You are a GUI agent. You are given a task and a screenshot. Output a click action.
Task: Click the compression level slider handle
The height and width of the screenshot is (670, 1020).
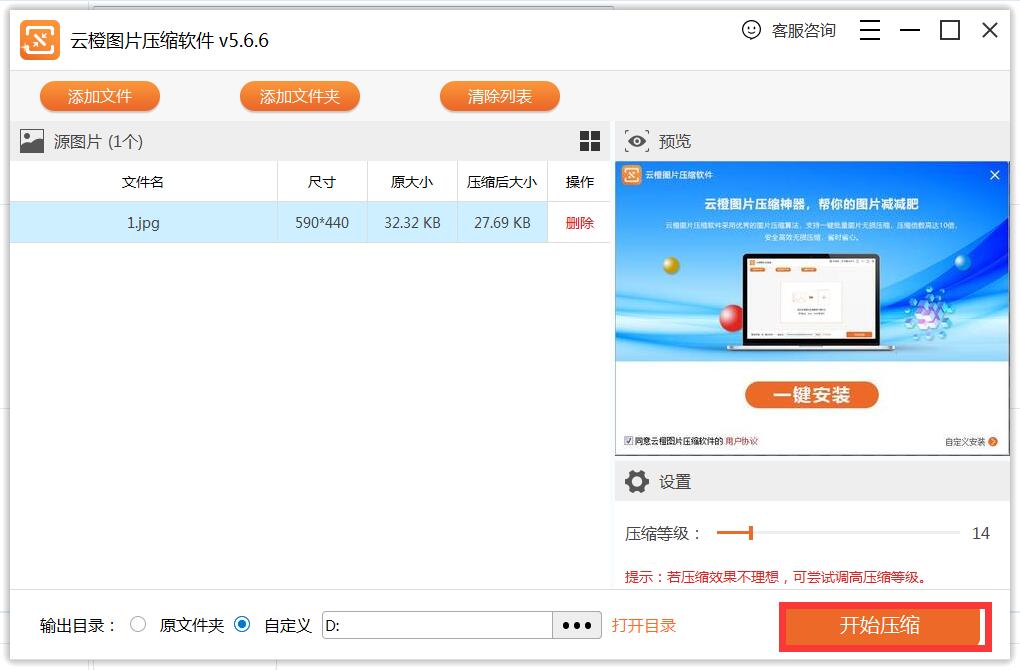(750, 533)
